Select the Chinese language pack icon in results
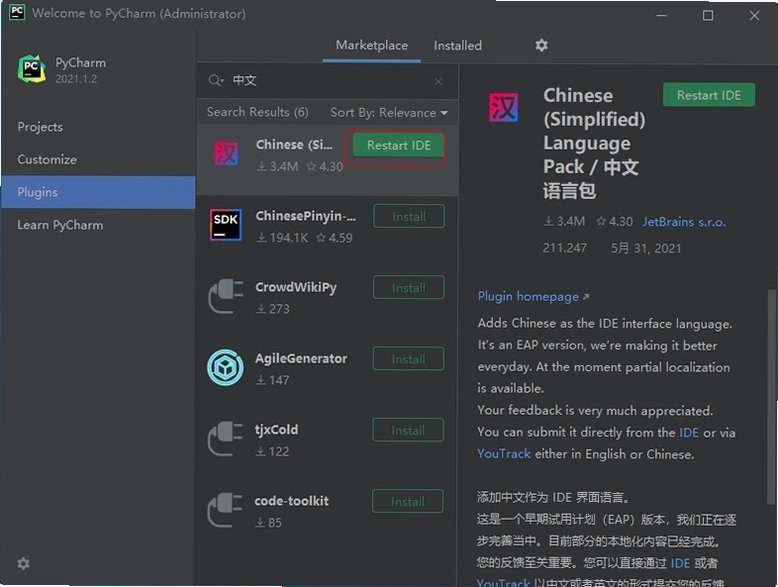Viewport: 778px width, 587px height. tap(226, 153)
